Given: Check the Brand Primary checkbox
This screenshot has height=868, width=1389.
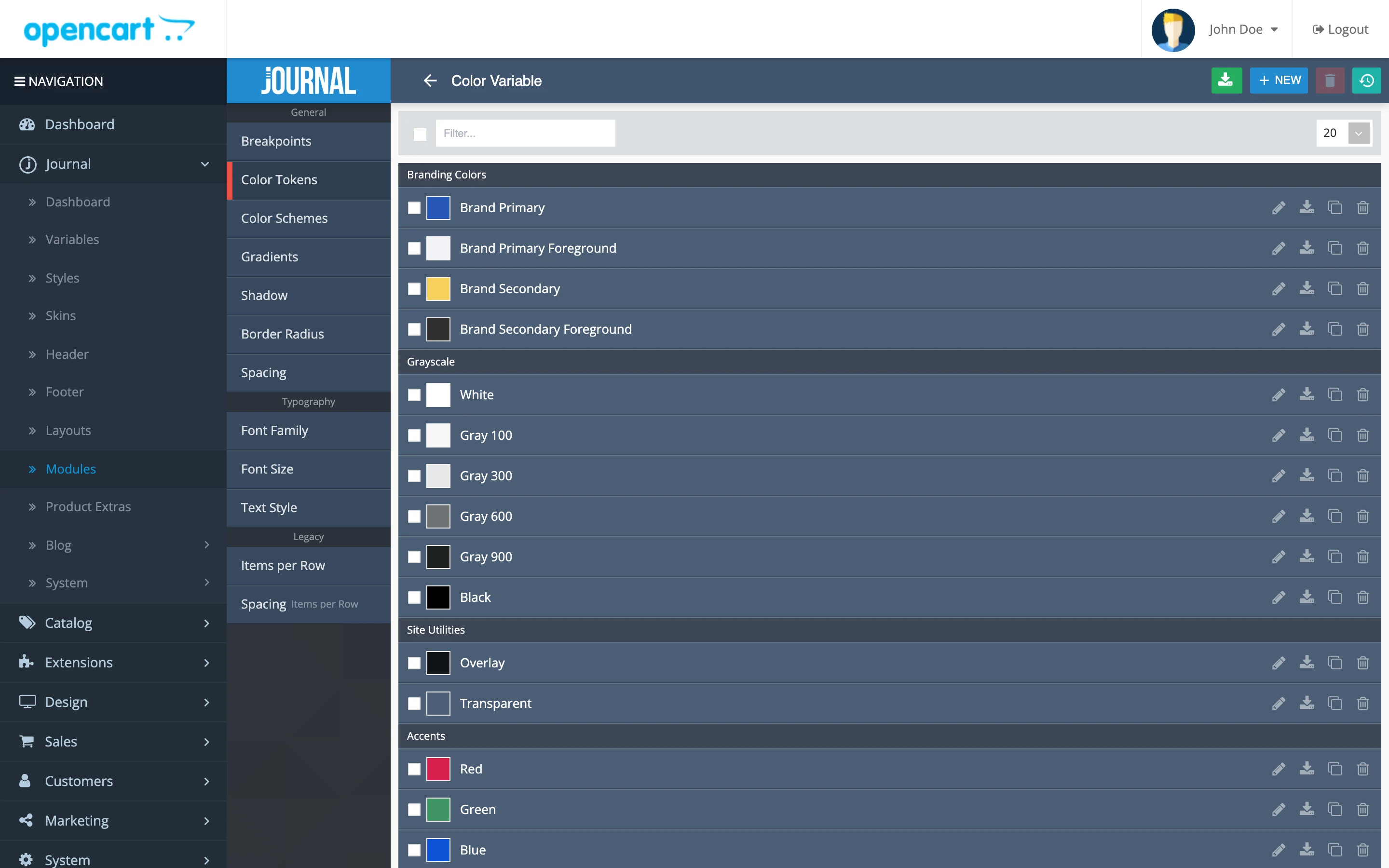Looking at the screenshot, I should coord(414,208).
